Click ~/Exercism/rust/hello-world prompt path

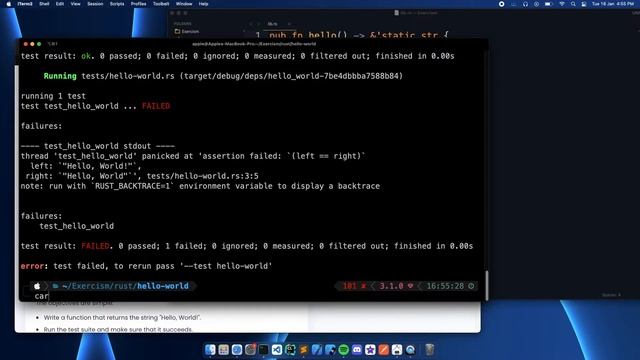tap(125, 286)
